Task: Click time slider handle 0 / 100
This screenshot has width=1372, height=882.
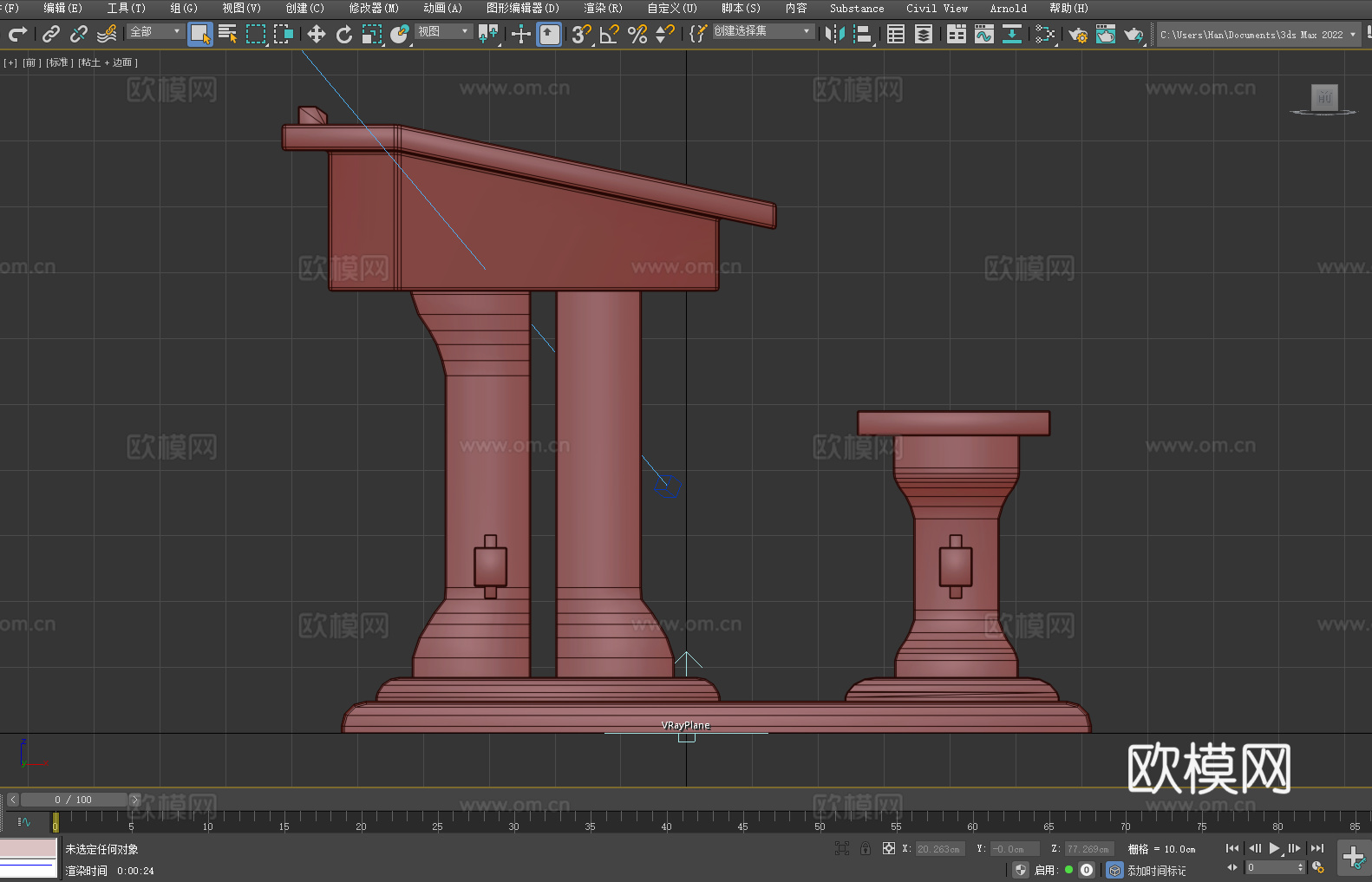Action: [x=74, y=800]
